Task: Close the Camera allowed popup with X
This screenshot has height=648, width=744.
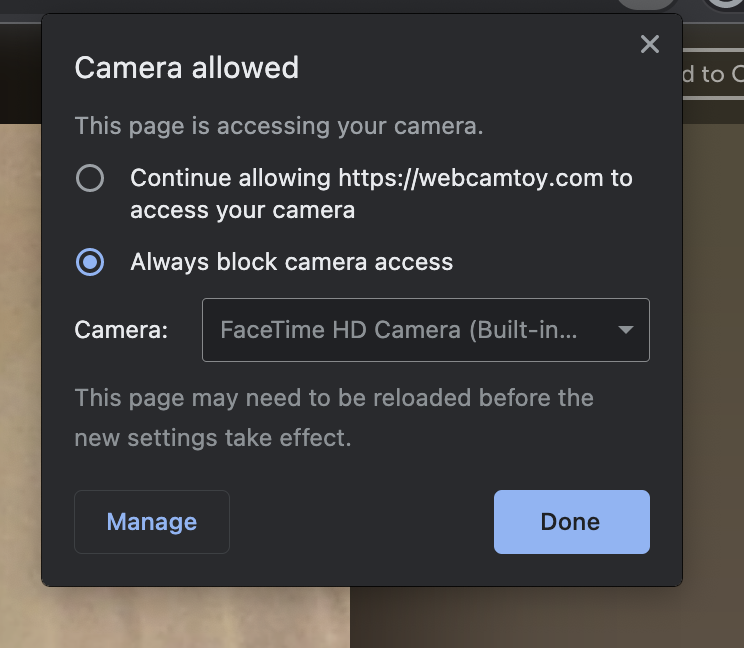Action: (650, 44)
